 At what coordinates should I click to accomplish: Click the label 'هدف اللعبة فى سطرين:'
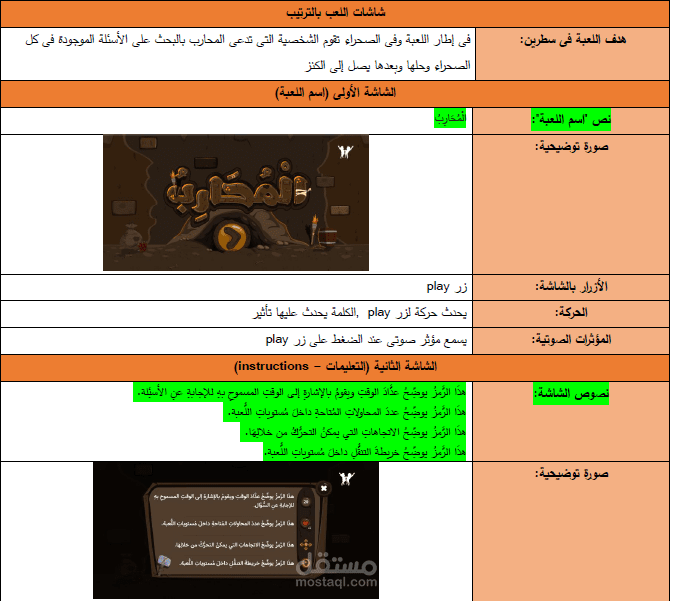(x=573, y=40)
